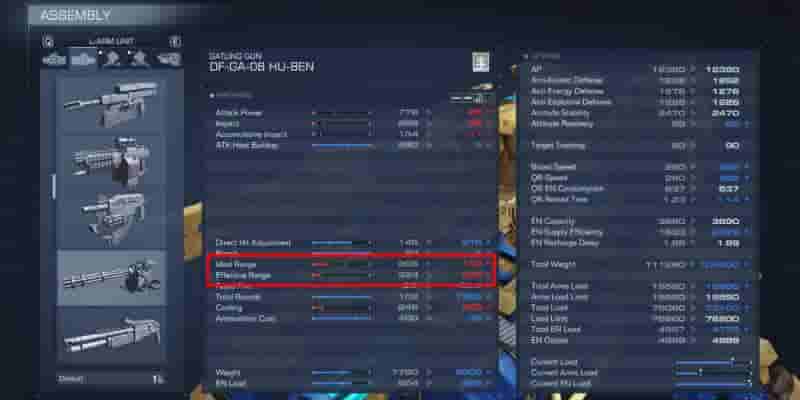Click the Total Weight row
800x400 pixels.
tap(641, 264)
